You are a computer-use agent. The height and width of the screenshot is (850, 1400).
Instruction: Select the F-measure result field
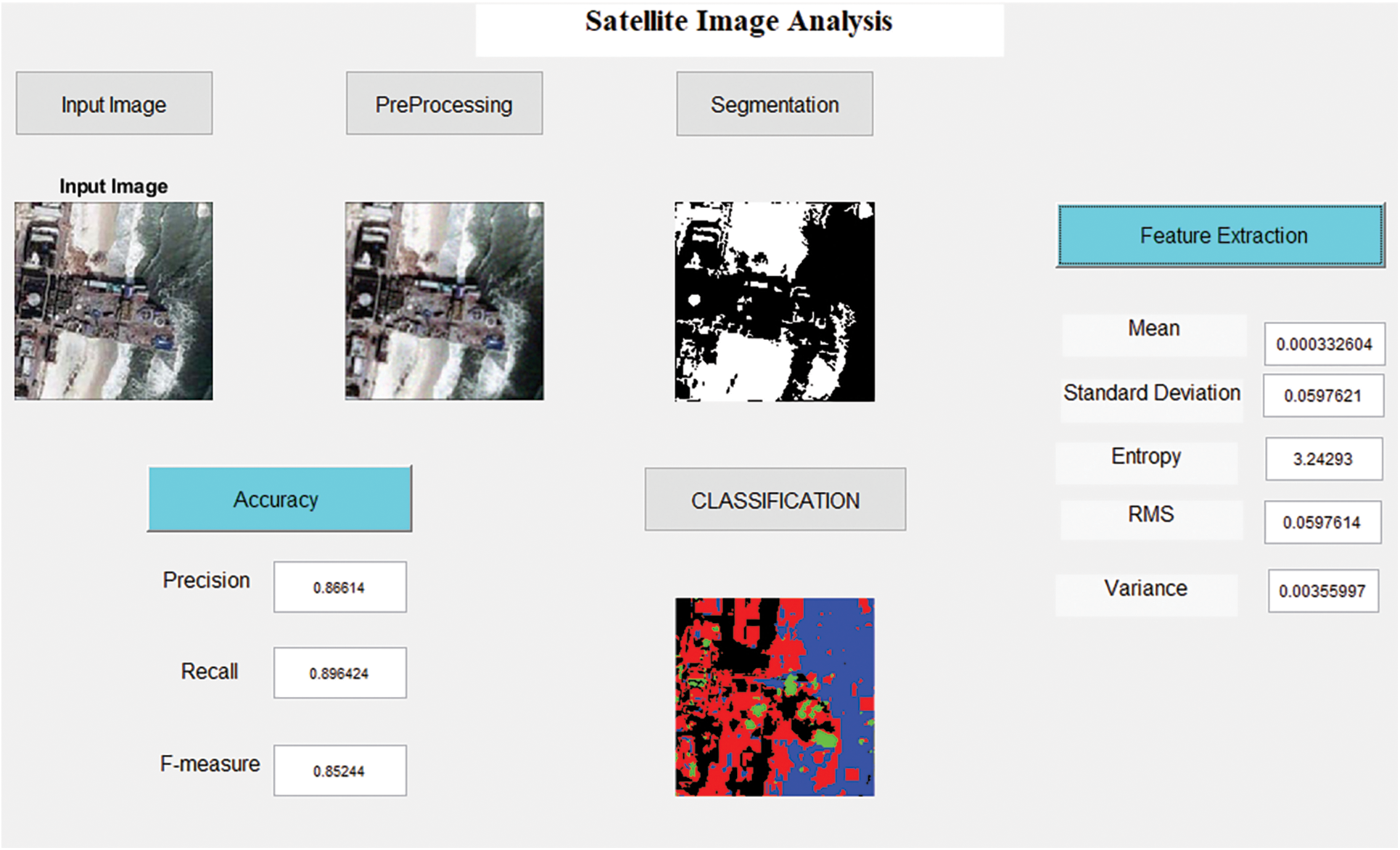339,770
